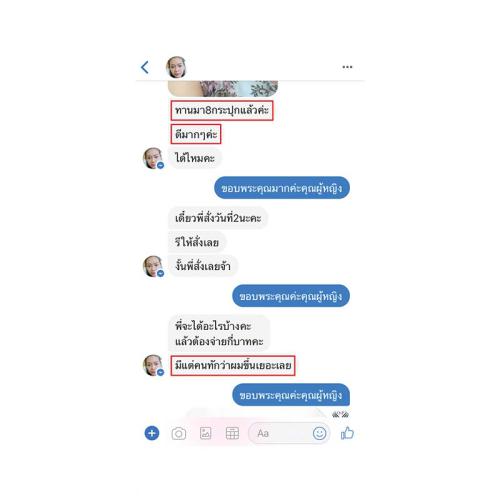
Task: Open the grid apps icon
Action: pyautogui.click(x=232, y=433)
